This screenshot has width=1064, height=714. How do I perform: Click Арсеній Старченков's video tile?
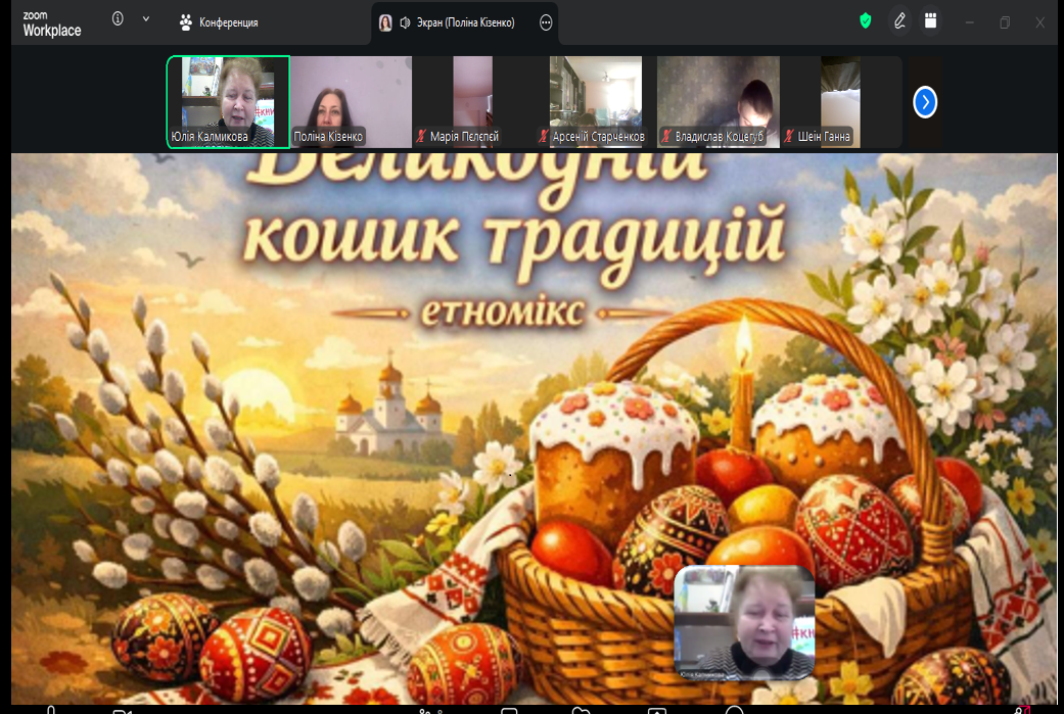pos(595,100)
